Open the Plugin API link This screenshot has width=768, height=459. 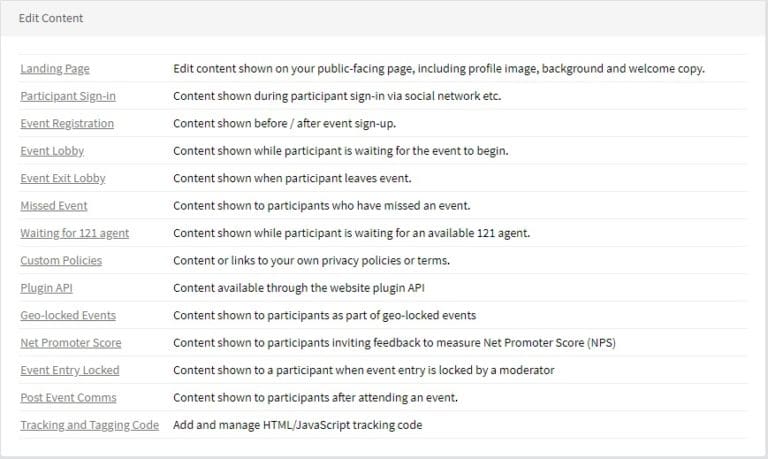coord(47,288)
